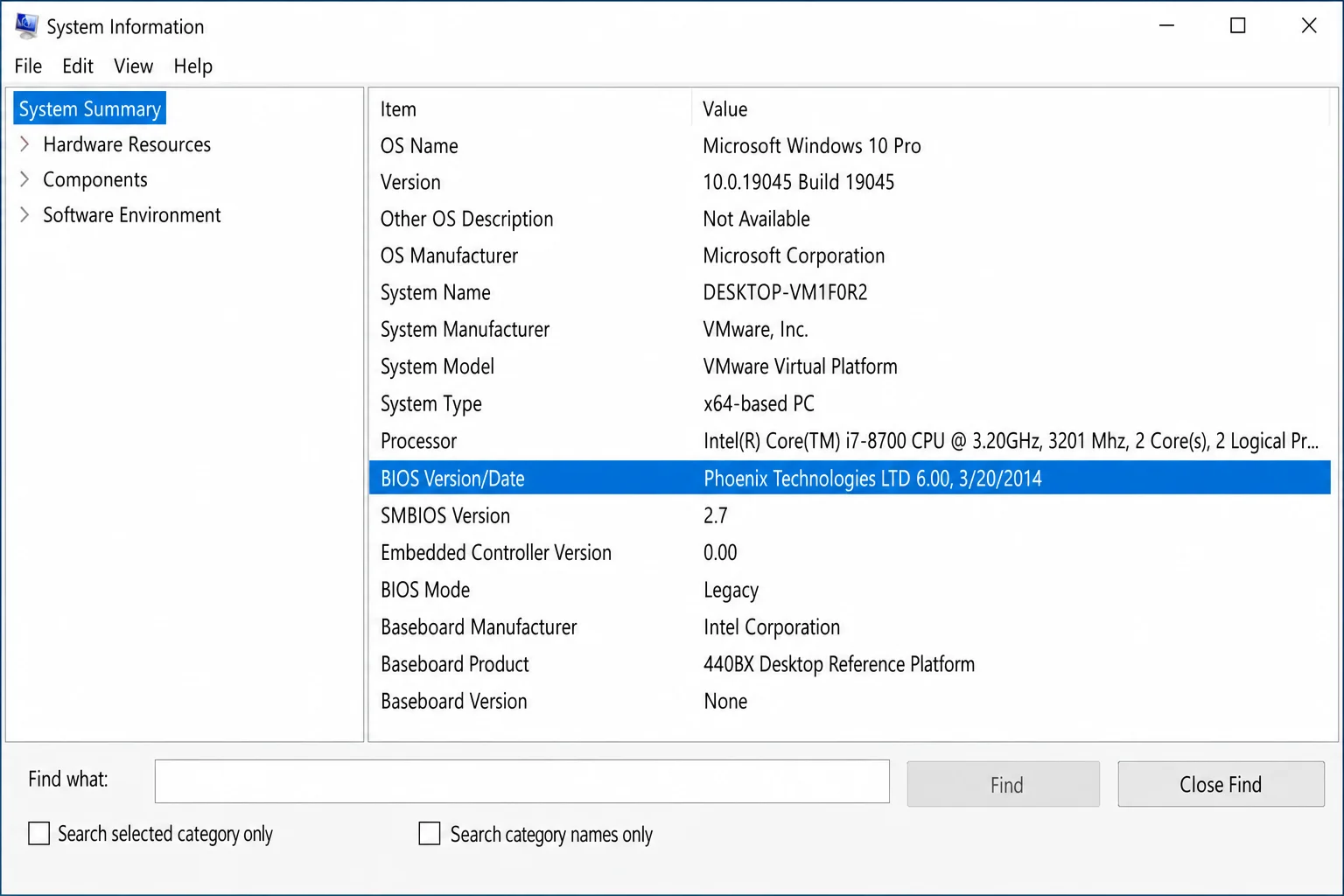
Task: Select the System Manufacturer row
Action: (850, 330)
